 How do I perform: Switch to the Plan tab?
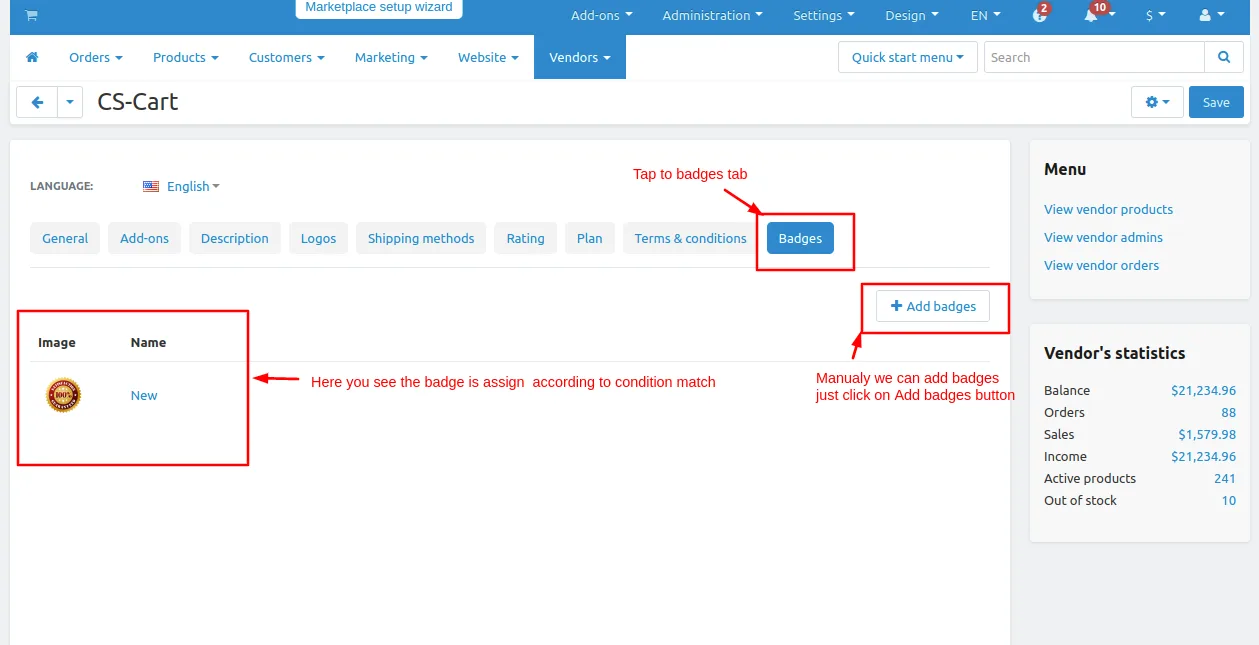click(x=590, y=238)
